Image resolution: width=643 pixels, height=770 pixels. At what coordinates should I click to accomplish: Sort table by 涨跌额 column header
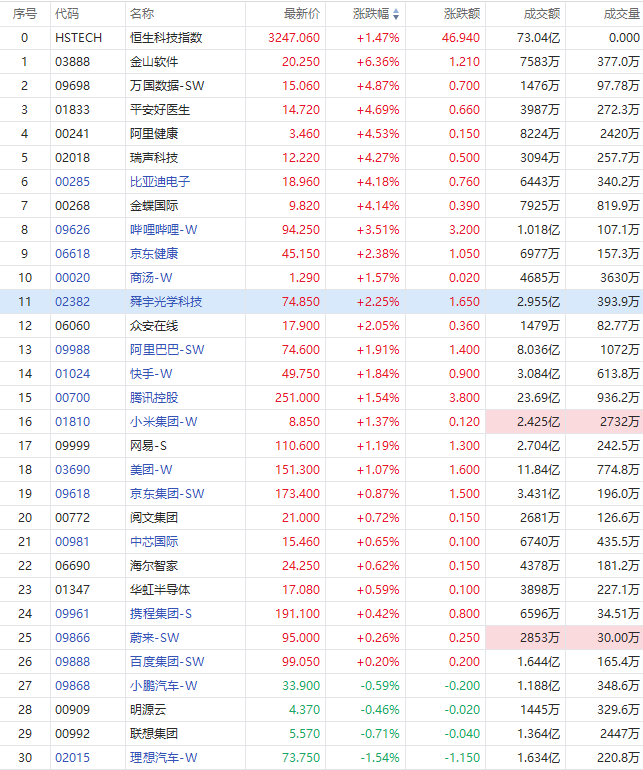(x=462, y=14)
